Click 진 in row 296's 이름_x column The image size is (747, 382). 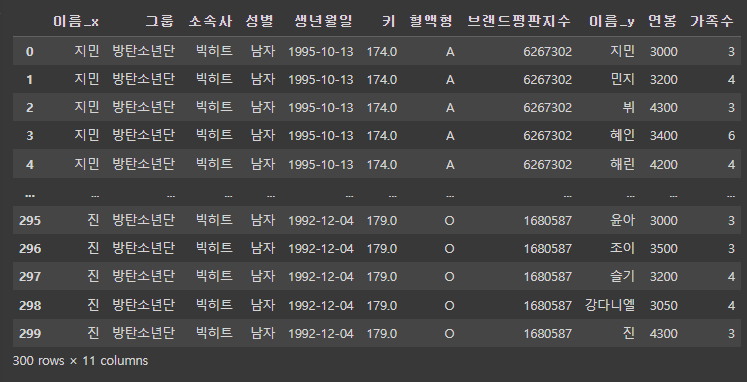[93, 248]
